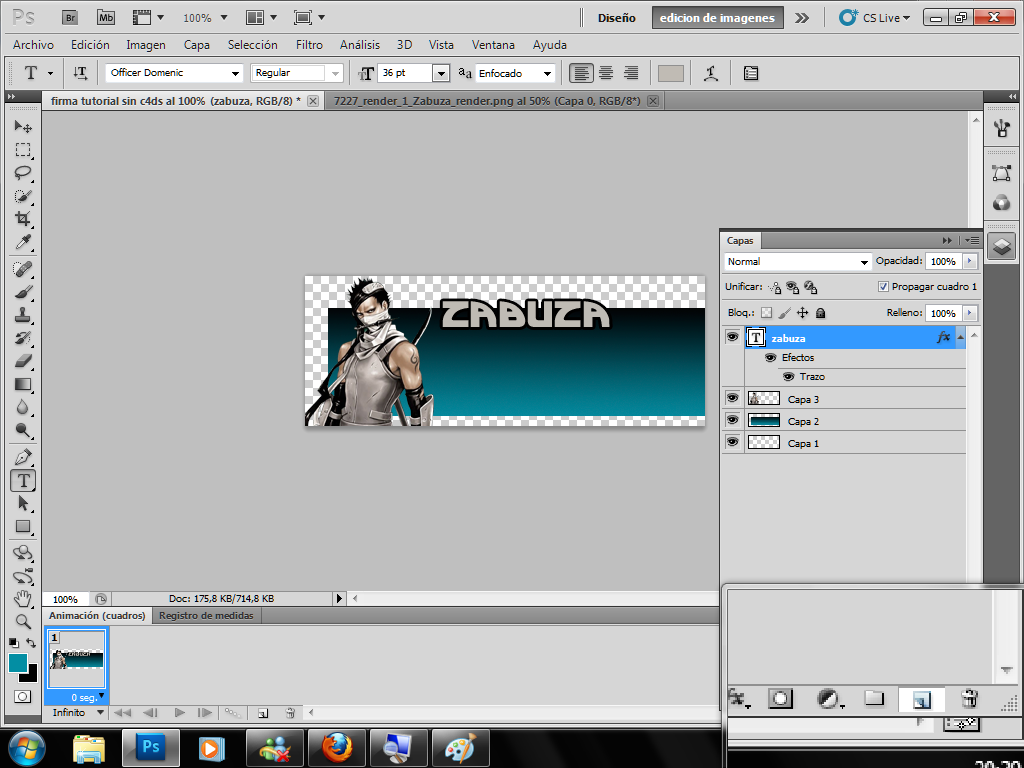
Task: Toggle Quick Mask mode
Action: [x=22, y=696]
